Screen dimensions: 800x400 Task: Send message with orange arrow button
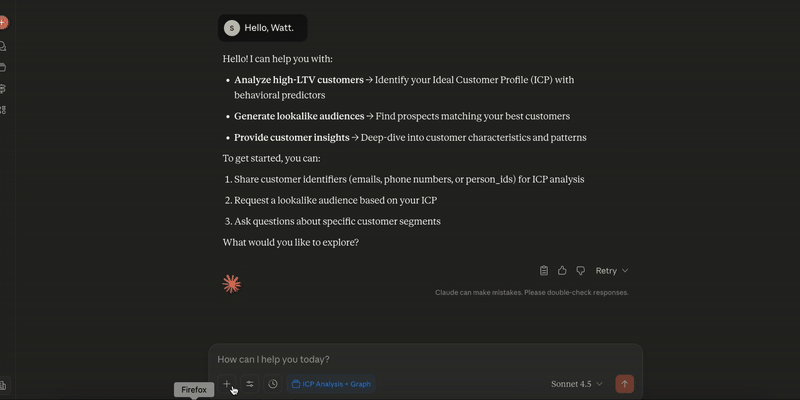pos(624,384)
